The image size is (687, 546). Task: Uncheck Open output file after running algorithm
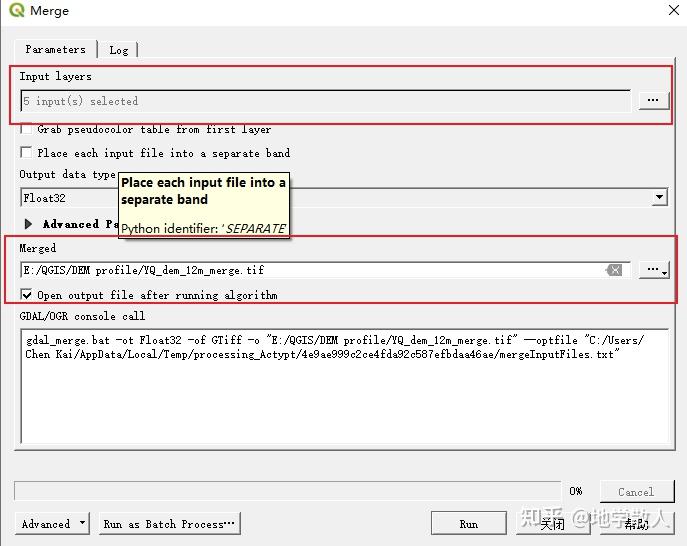point(26,294)
